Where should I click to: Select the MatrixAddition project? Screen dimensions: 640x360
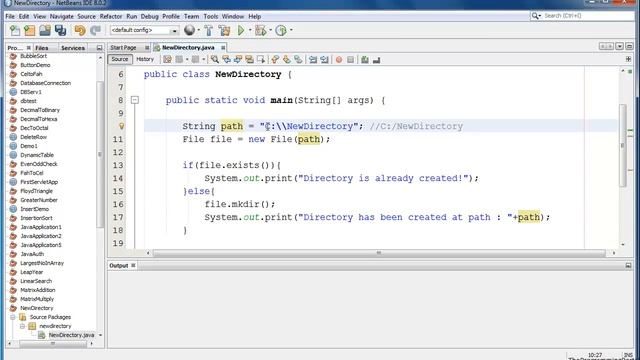[x=38, y=290]
